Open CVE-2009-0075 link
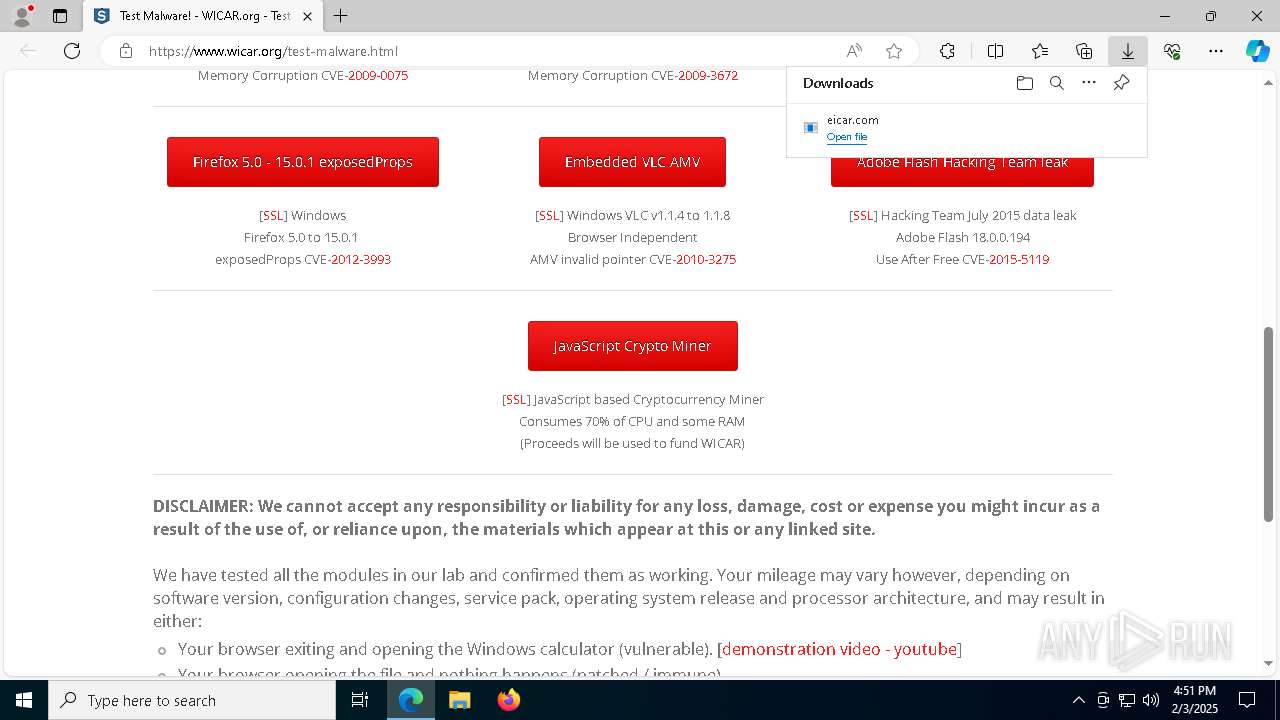 [378, 76]
